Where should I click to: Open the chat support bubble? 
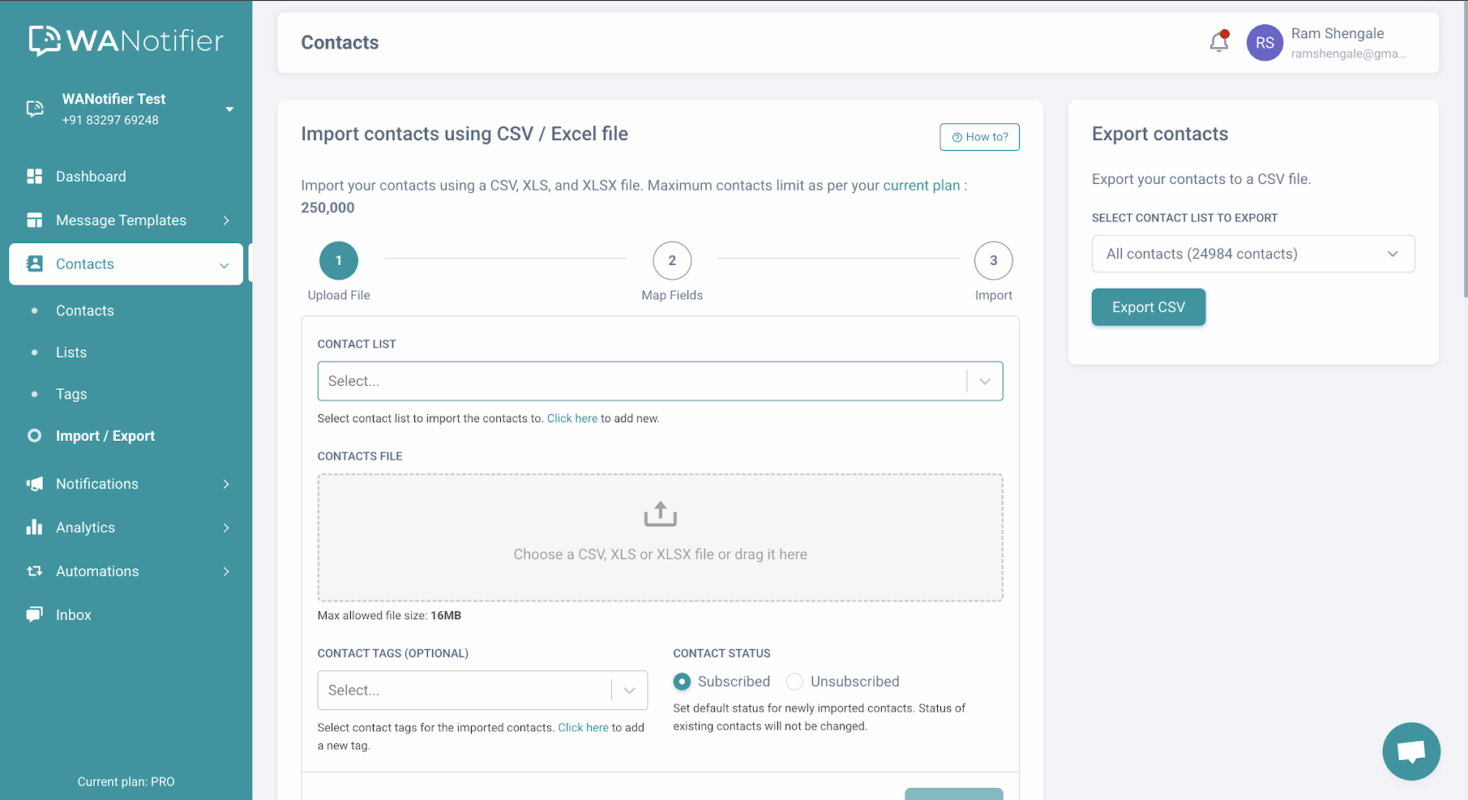point(1411,751)
